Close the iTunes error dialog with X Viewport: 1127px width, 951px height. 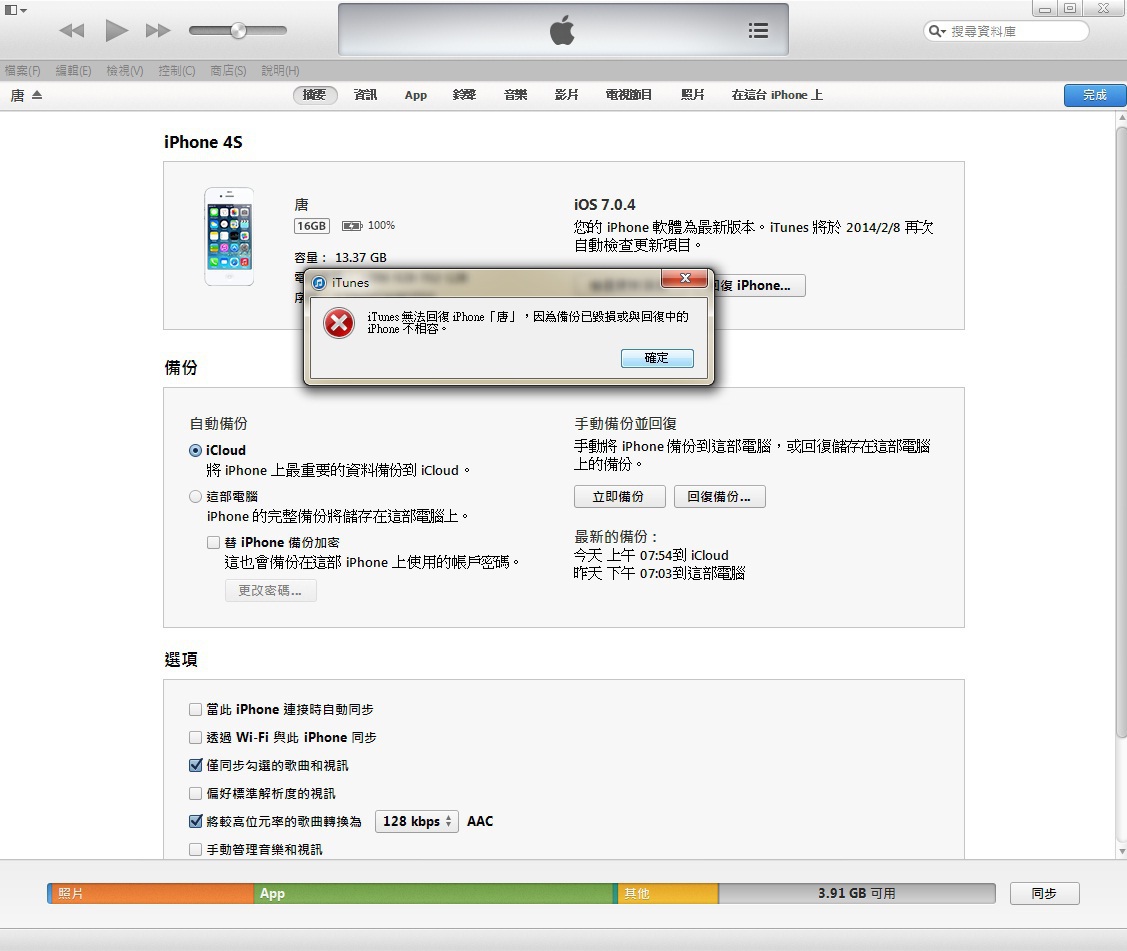point(686,278)
